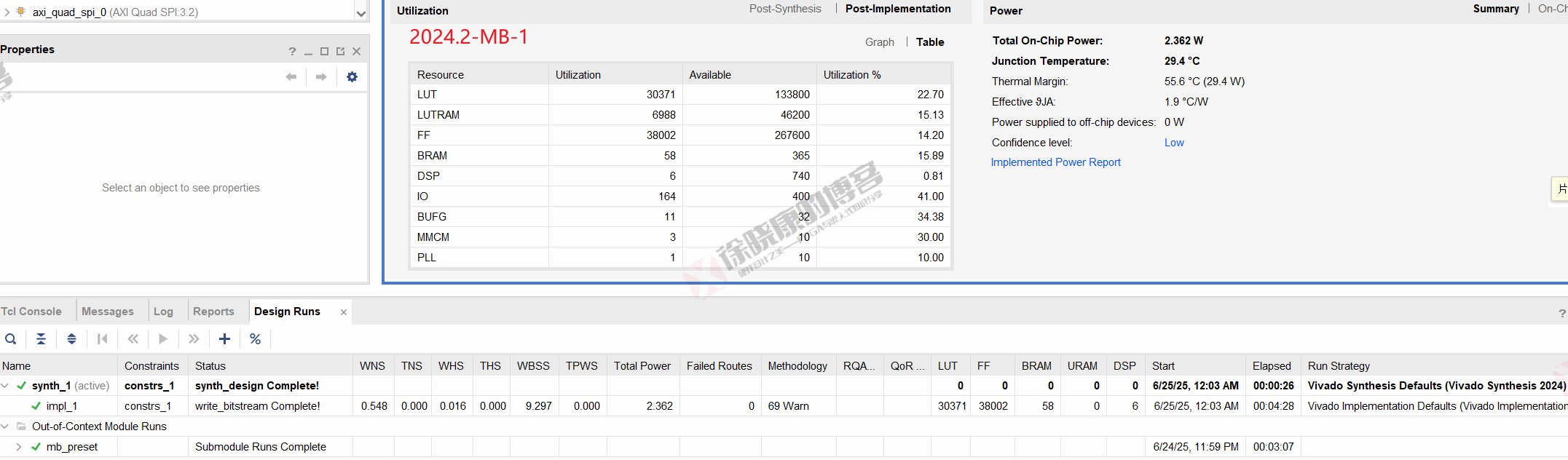Select mb_preset run row
Screen dimensions: 1568x460
click(x=784, y=447)
